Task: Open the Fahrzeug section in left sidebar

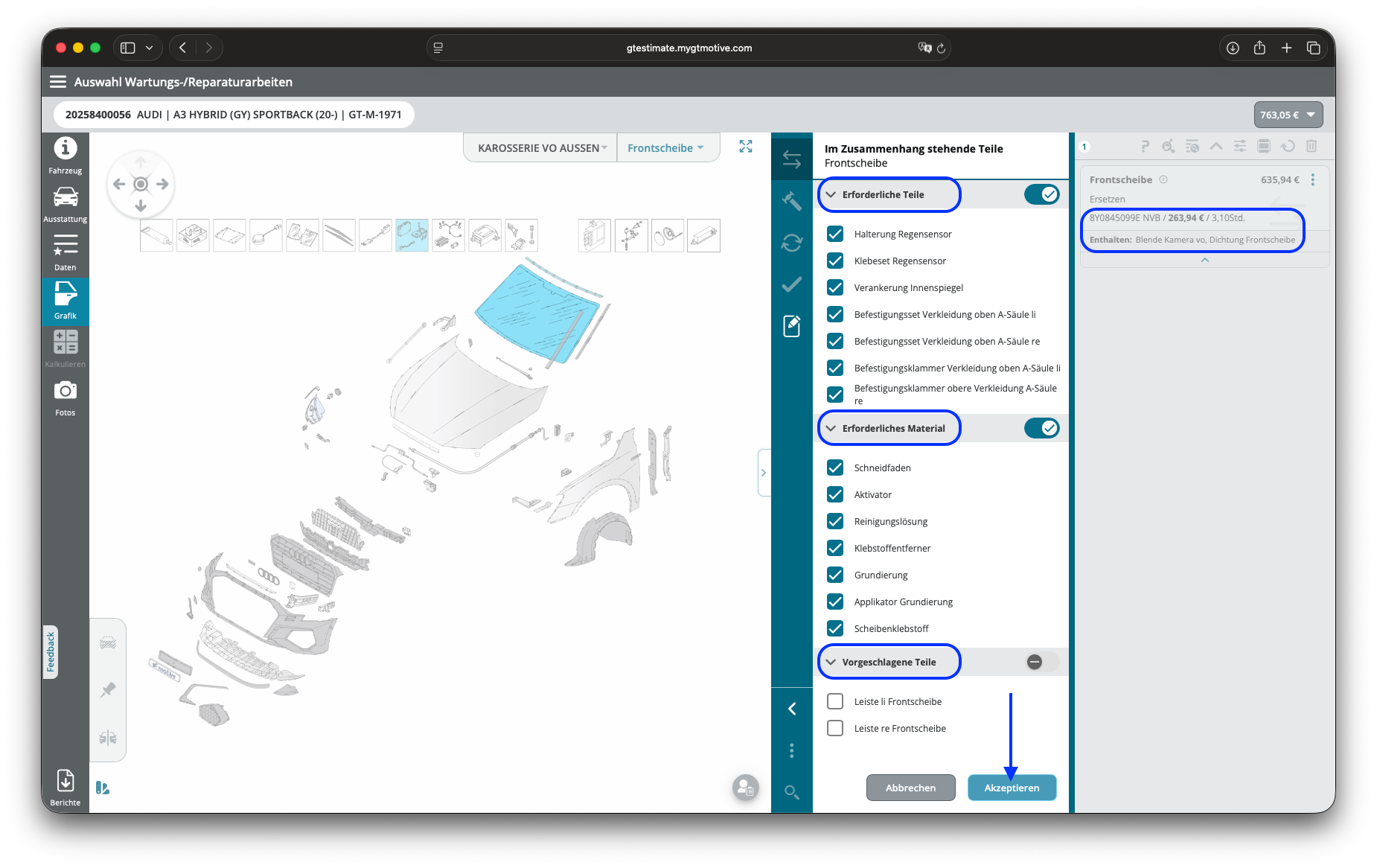Action: tap(66, 156)
